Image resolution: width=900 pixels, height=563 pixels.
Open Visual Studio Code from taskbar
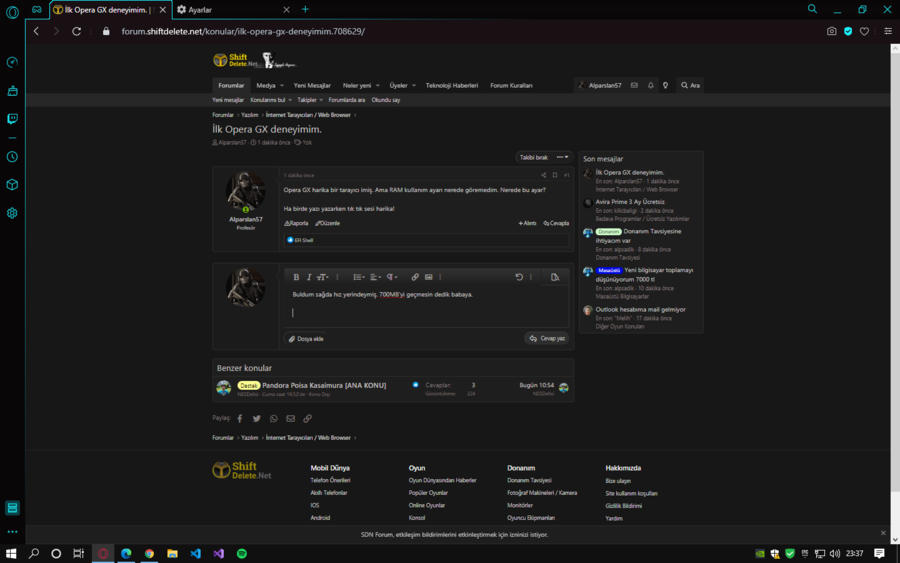pyautogui.click(x=195, y=554)
